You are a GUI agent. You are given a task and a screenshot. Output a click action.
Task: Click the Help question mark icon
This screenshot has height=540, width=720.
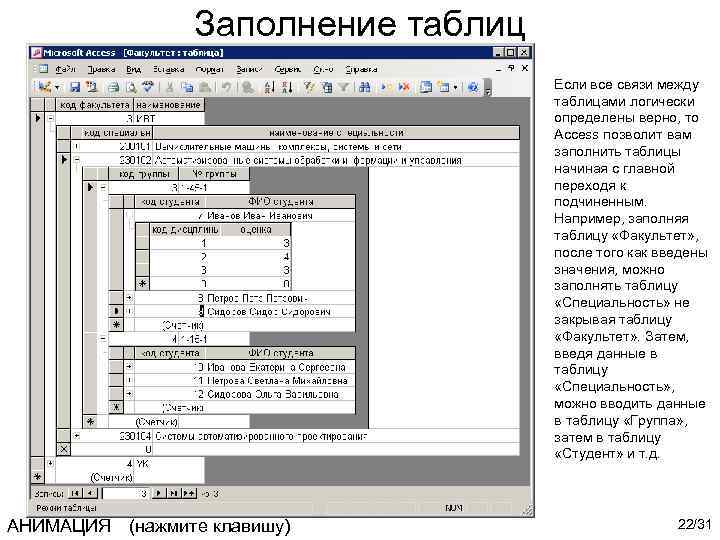(473, 87)
